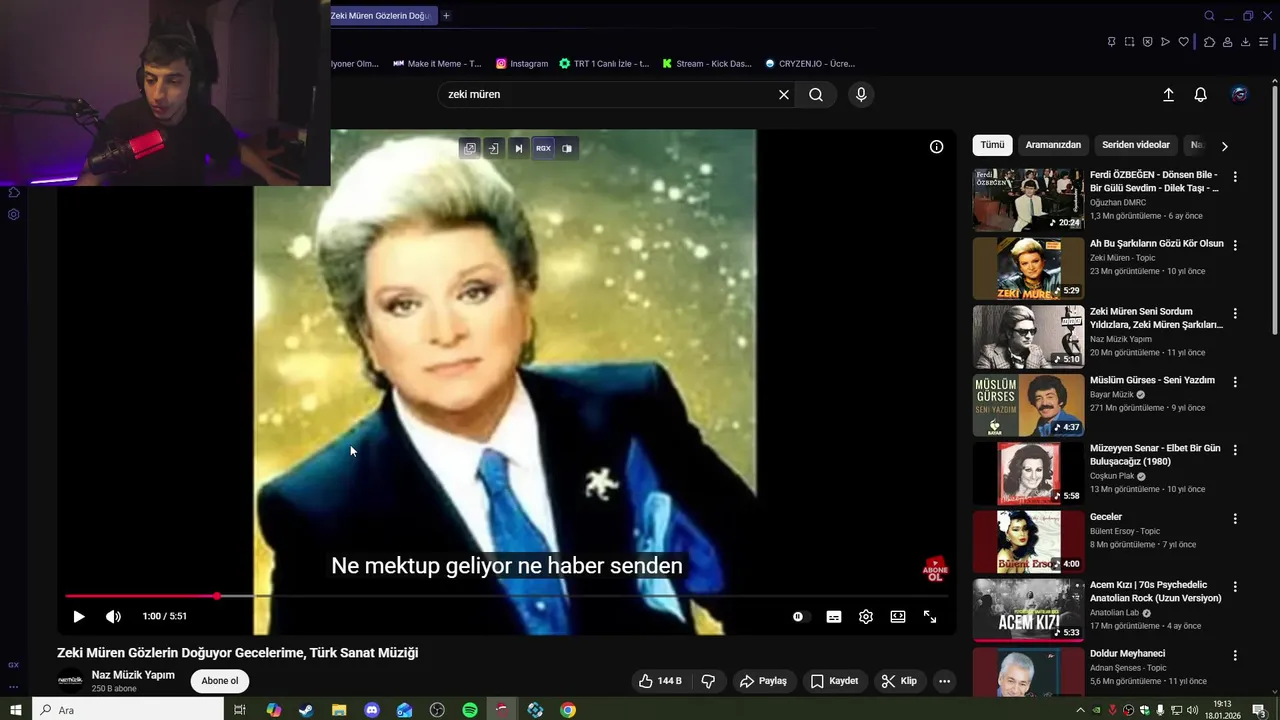
Task: Toggle subtitles/captions button
Action: click(x=834, y=617)
